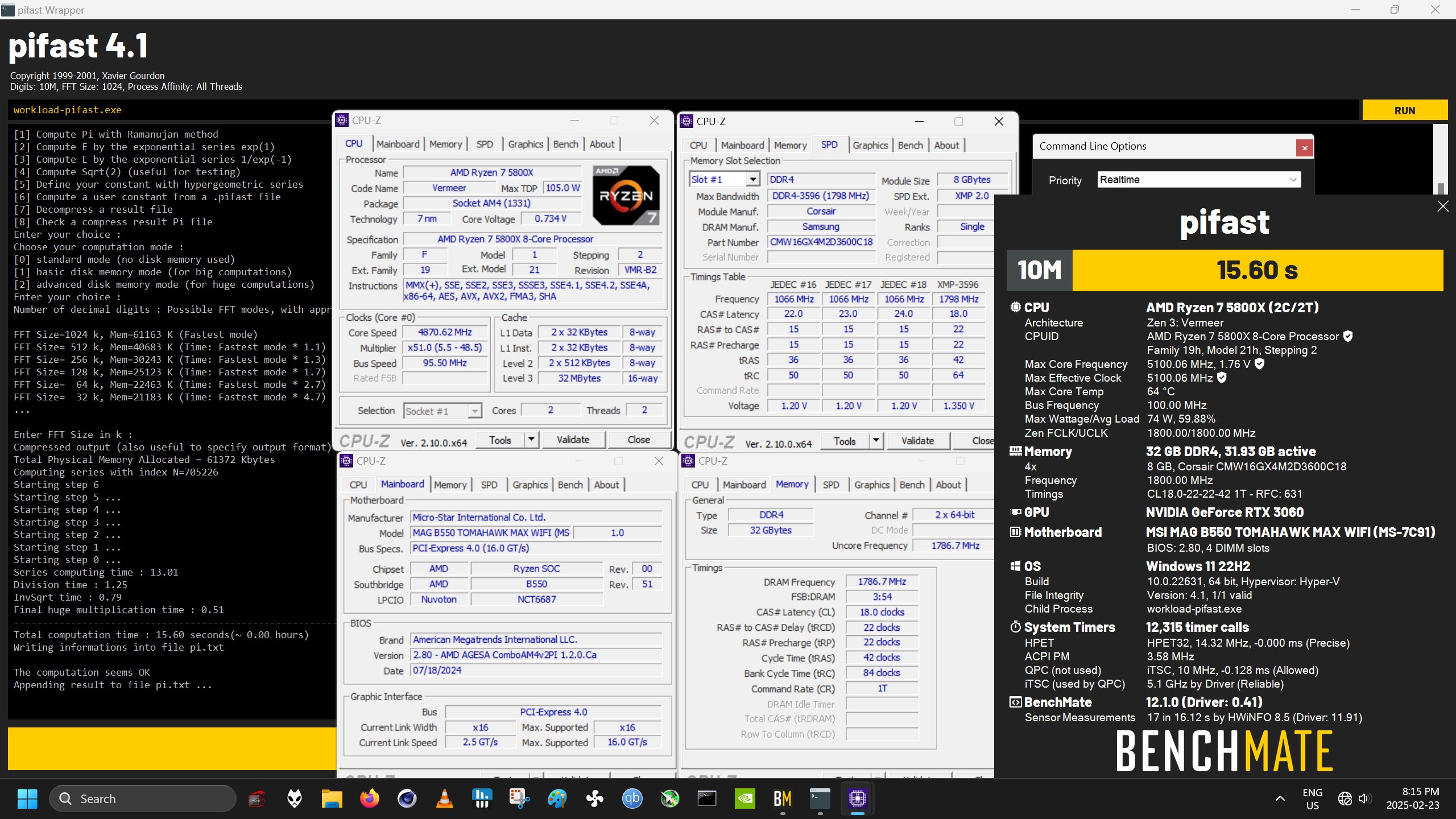Click Tools button in the CPU tab window
Viewport: 1456px width, 819px height.
click(500, 440)
